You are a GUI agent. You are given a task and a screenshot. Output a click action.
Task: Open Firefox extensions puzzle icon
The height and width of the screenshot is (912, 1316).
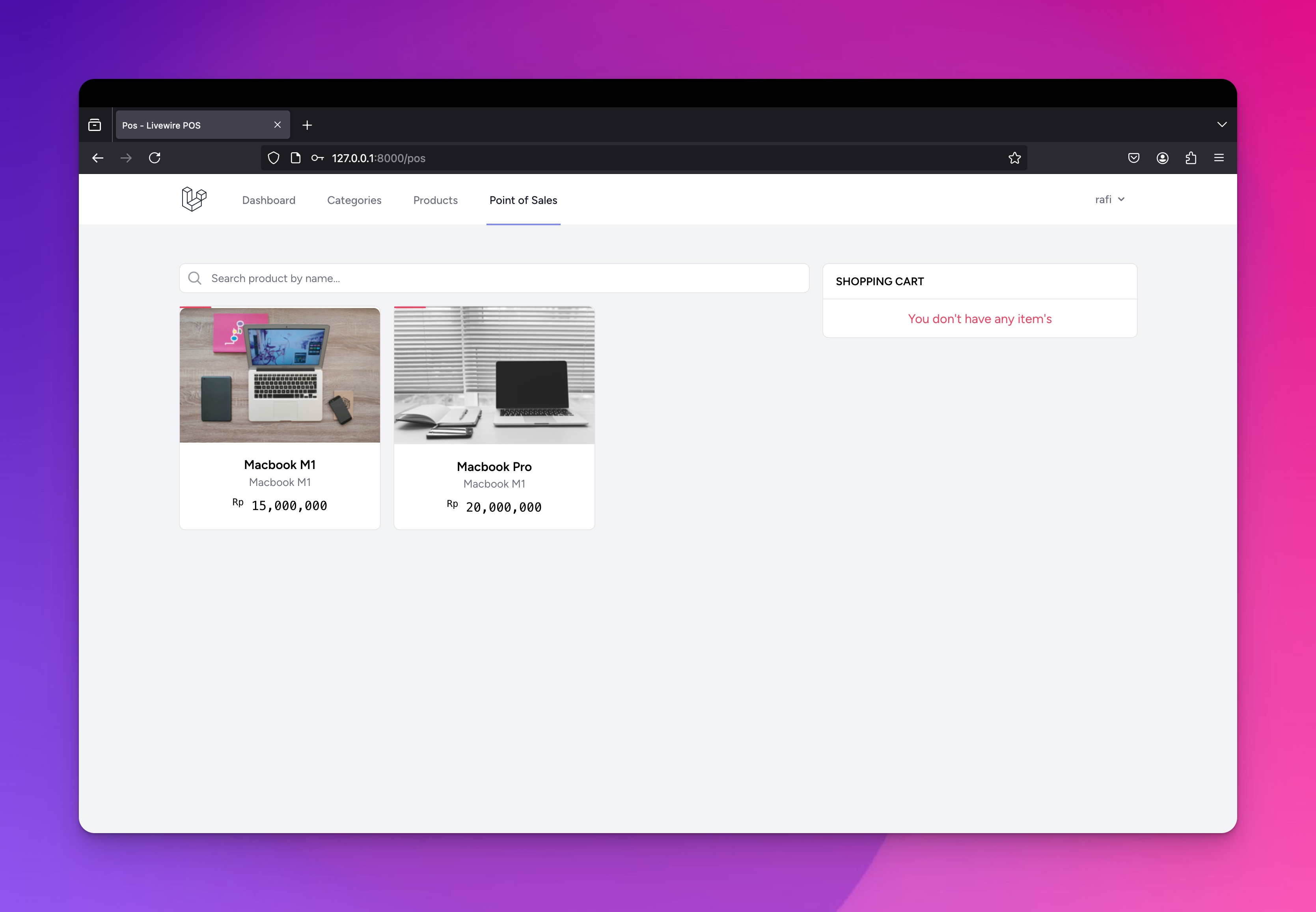click(x=1190, y=158)
